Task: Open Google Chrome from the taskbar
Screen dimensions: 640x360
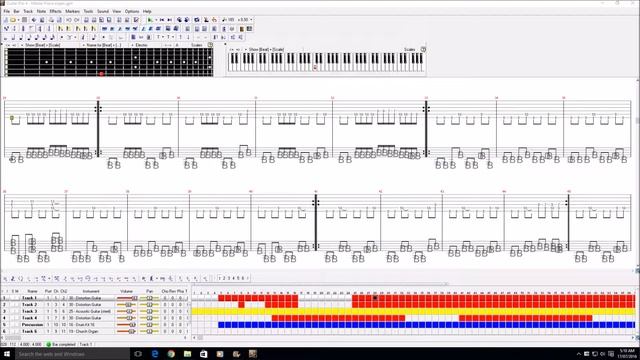Action: tap(171, 354)
